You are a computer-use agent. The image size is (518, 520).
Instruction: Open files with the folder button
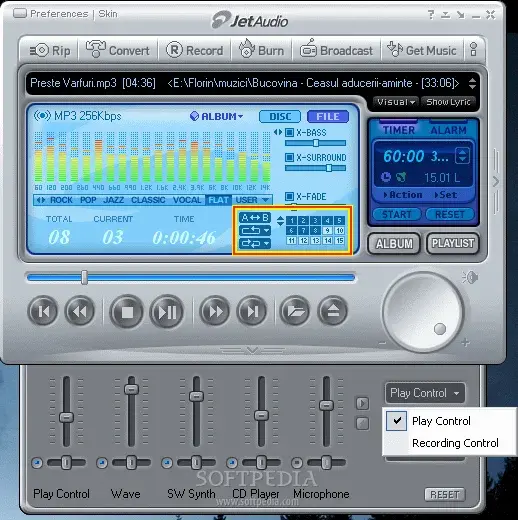tap(295, 311)
